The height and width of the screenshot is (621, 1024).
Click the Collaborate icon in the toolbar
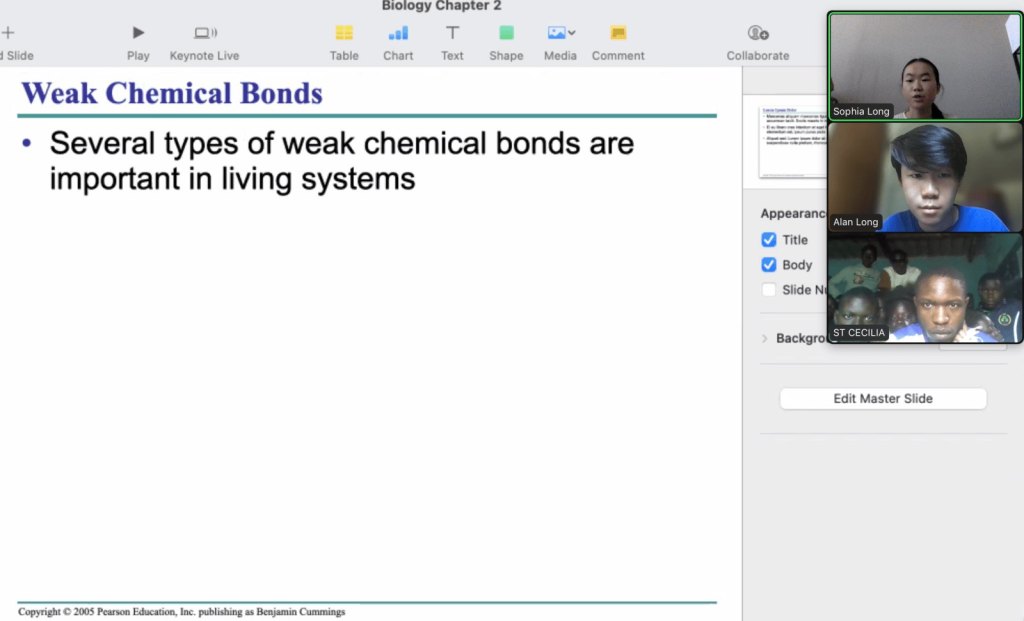tap(758, 33)
